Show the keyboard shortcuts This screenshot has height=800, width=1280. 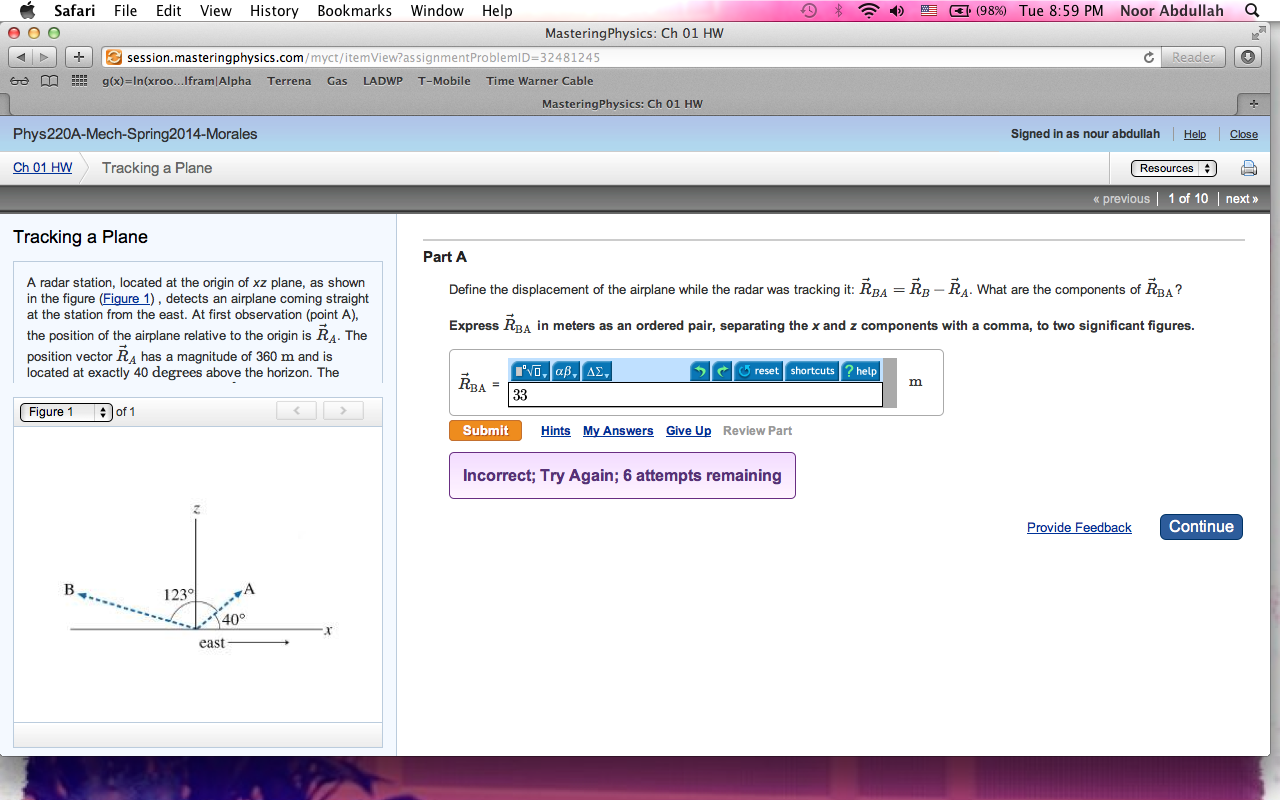[x=812, y=371]
